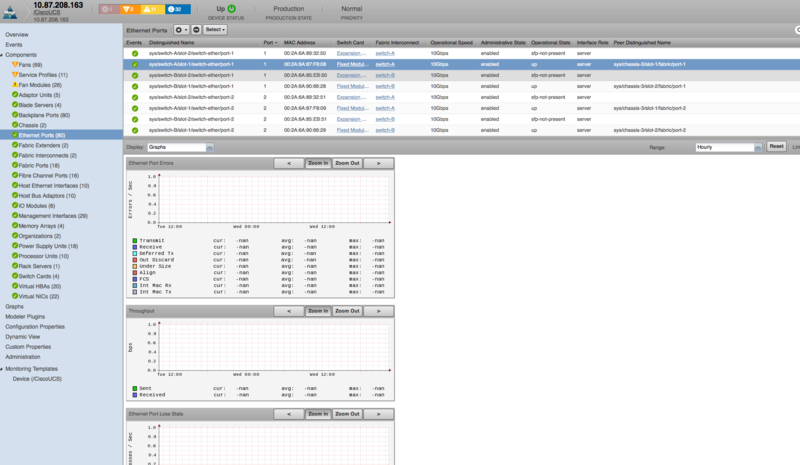Image resolution: width=800 pixels, height=465 pixels.
Task: Collapse the Components tree section
Action: pyautogui.click(x=2, y=55)
